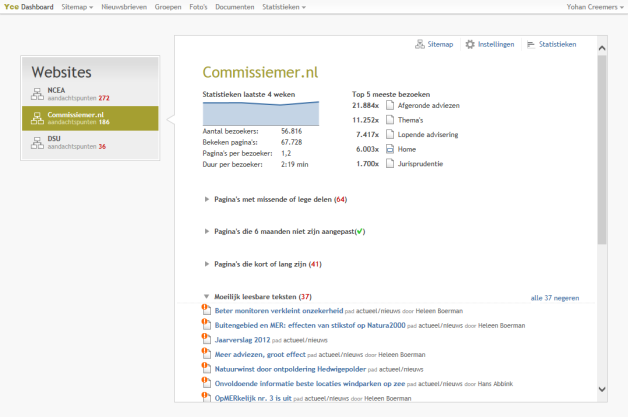The width and height of the screenshot is (628, 417).
Task: Open Lopende advisering page entry
Action: click(x=428, y=135)
